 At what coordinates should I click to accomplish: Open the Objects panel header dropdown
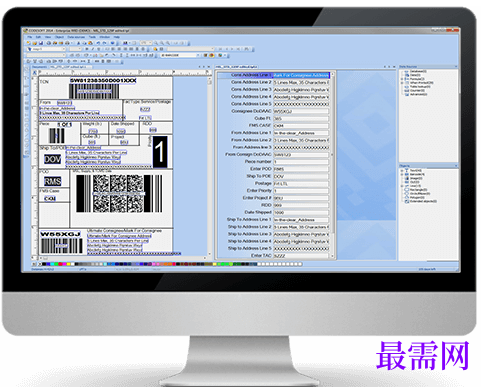[x=456, y=166]
